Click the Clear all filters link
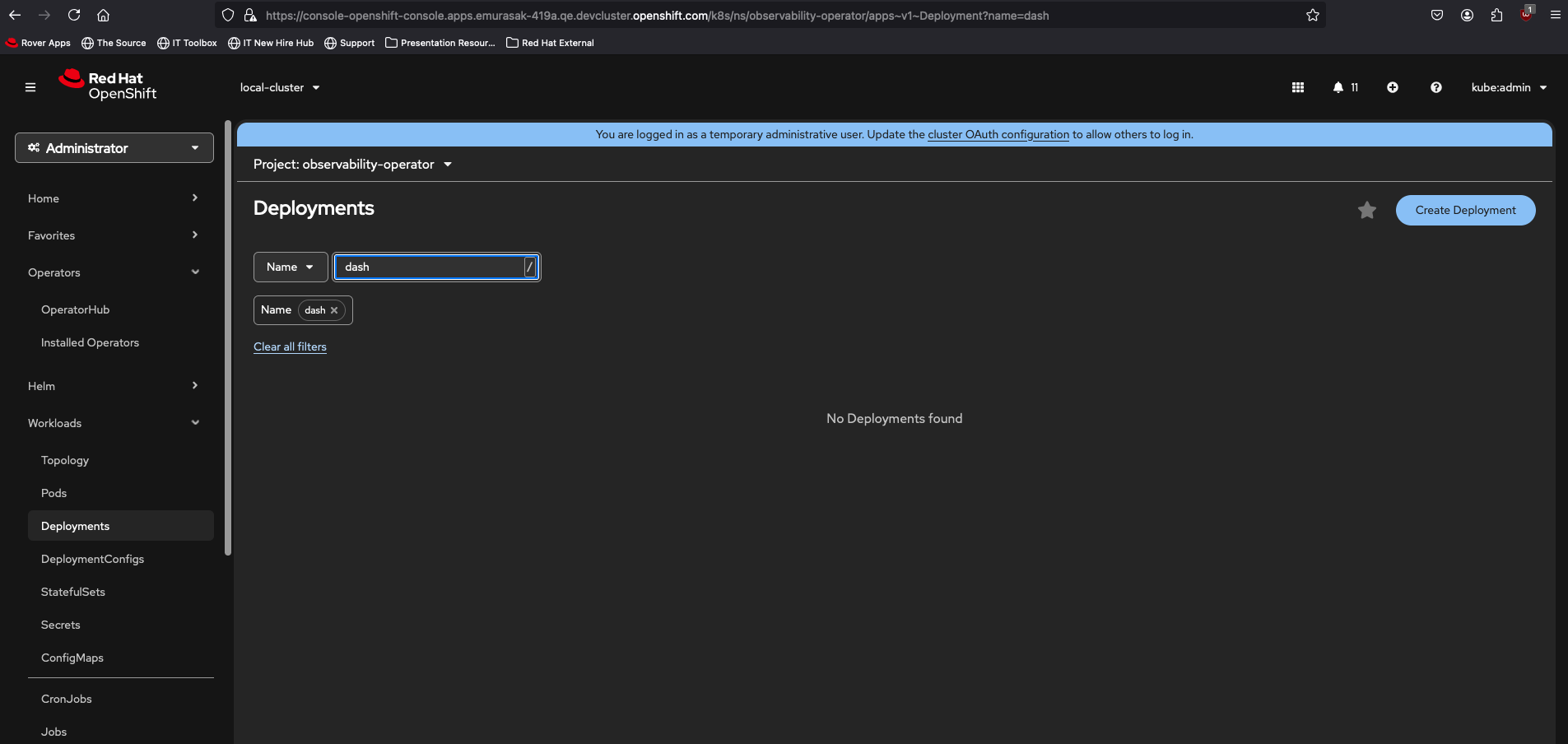This screenshot has width=1568, height=744. (290, 346)
